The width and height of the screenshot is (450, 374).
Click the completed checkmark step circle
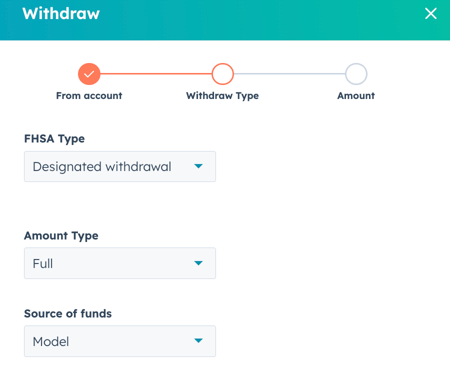[x=89, y=74]
